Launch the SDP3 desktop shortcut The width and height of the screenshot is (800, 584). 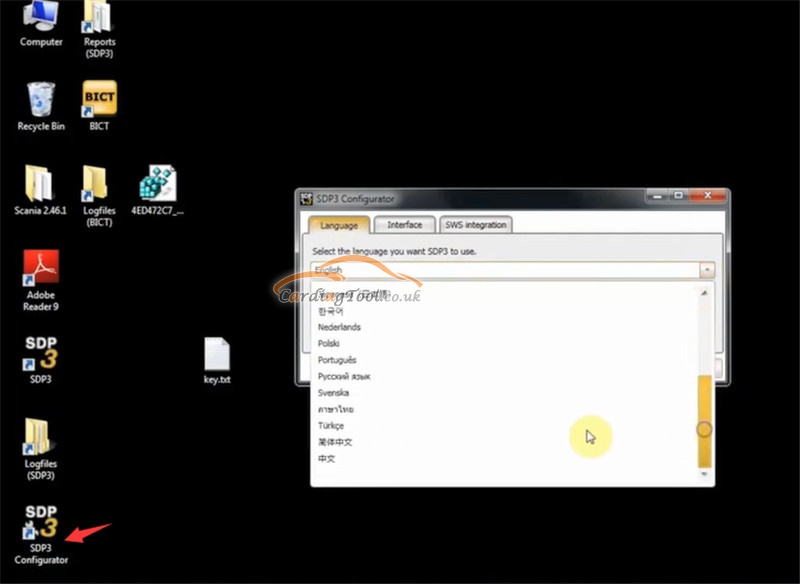(40, 360)
